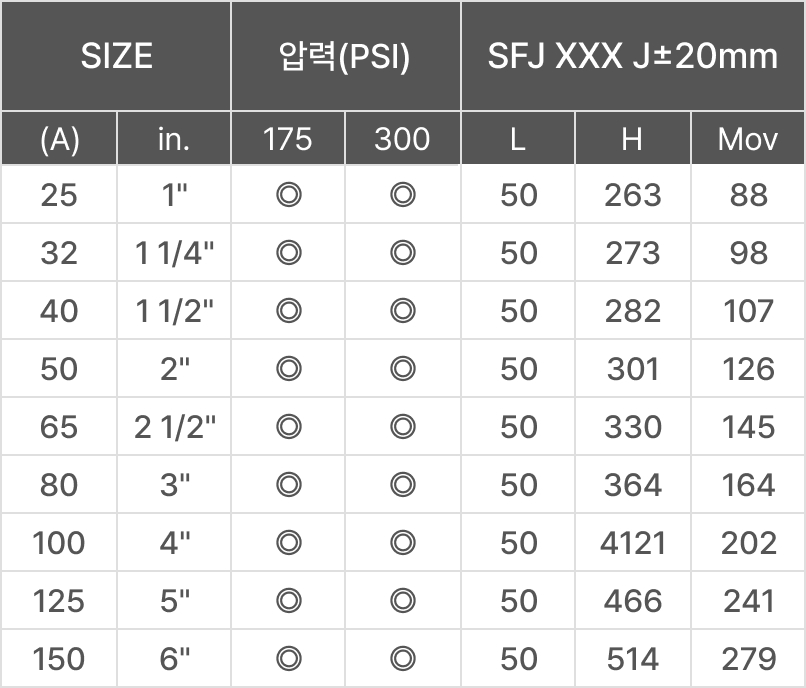Click the 300 PSI circle for size 50
806x688 pixels.
tap(403, 370)
